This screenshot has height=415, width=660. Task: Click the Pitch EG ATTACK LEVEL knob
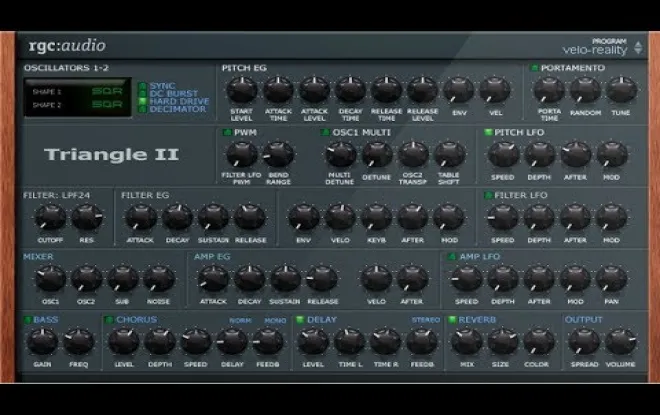(x=314, y=90)
